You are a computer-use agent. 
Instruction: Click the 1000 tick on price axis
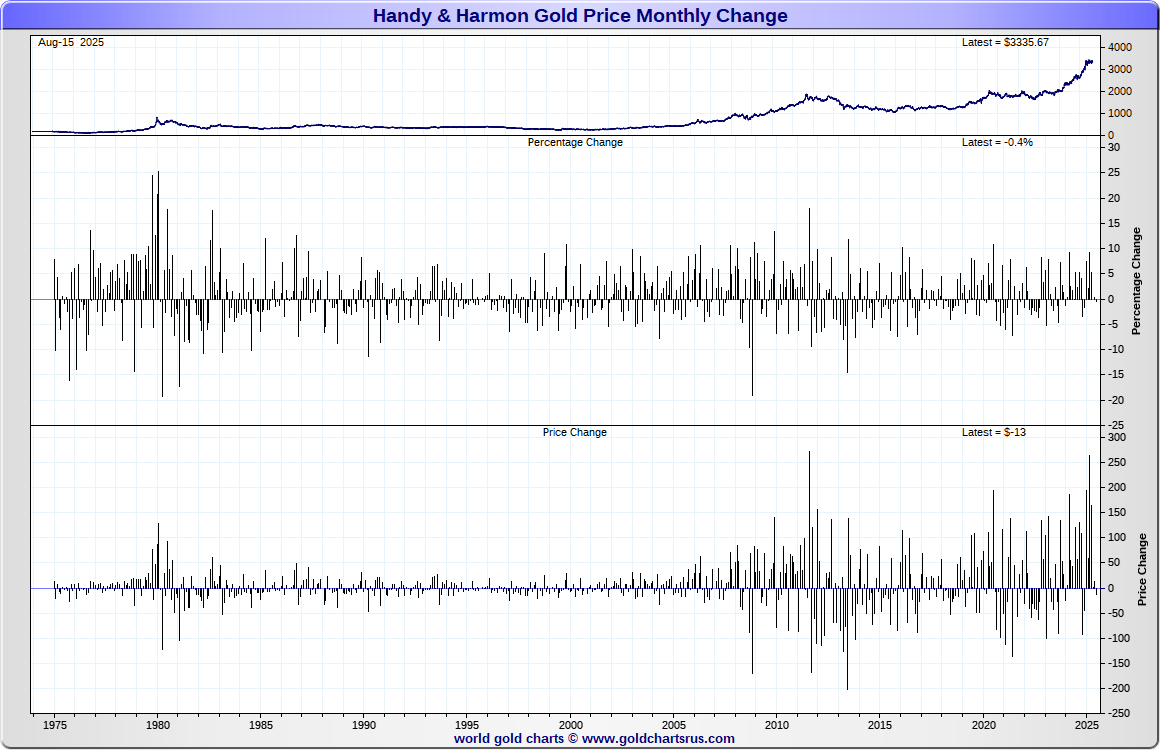pyautogui.click(x=1119, y=114)
